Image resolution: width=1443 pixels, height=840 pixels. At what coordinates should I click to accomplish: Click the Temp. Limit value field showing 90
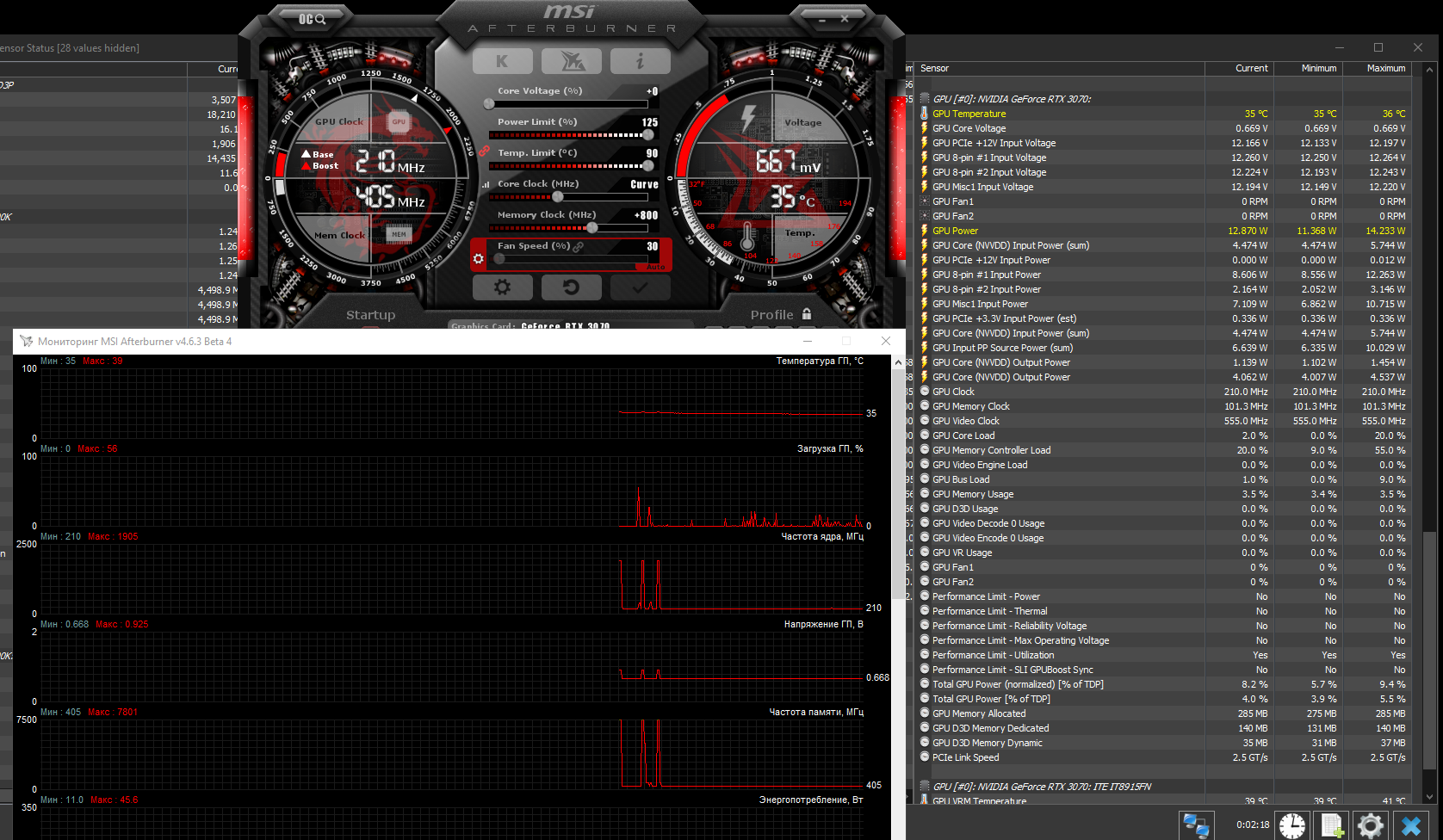click(652, 153)
